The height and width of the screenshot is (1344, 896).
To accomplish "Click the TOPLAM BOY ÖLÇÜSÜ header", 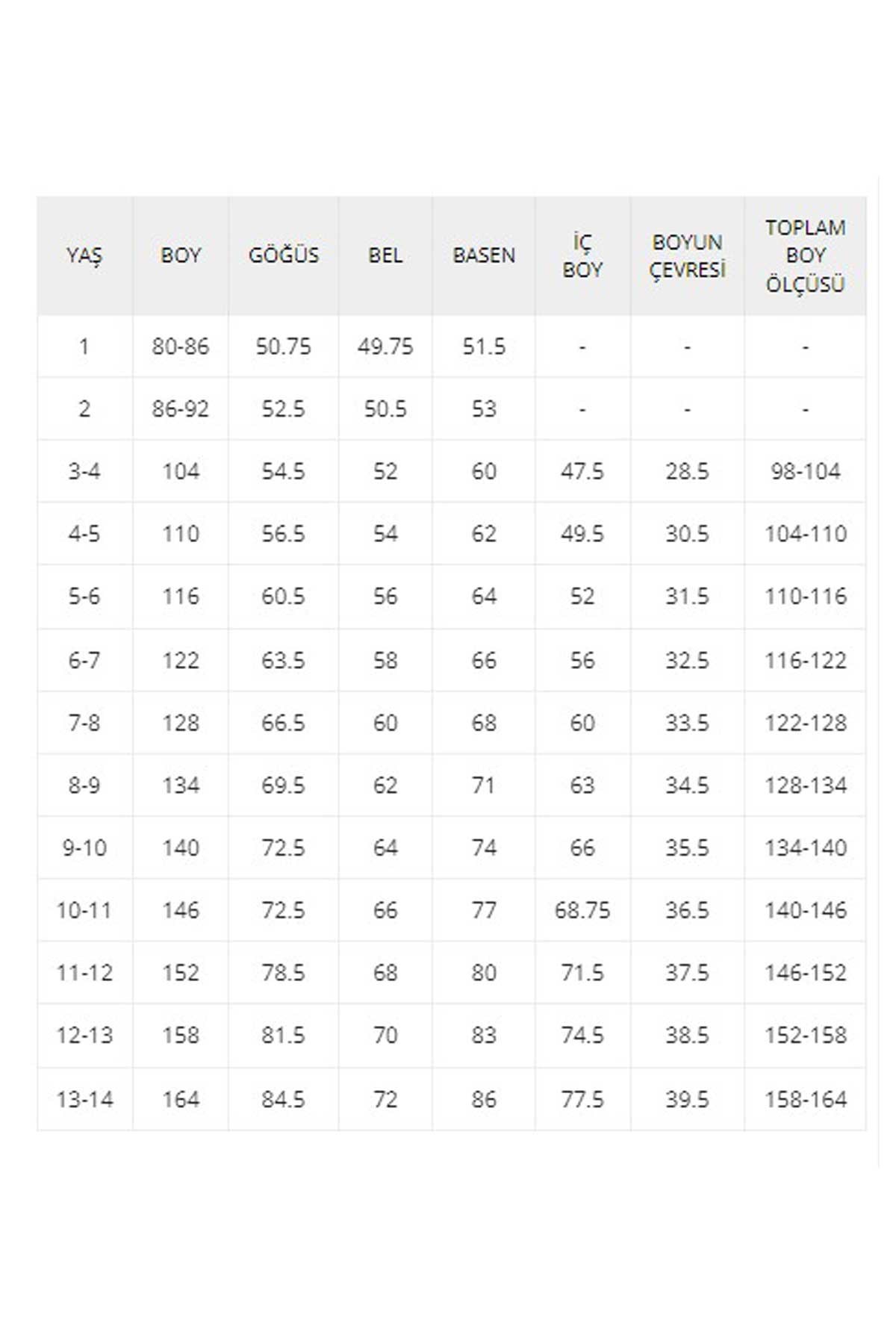I will (x=805, y=255).
